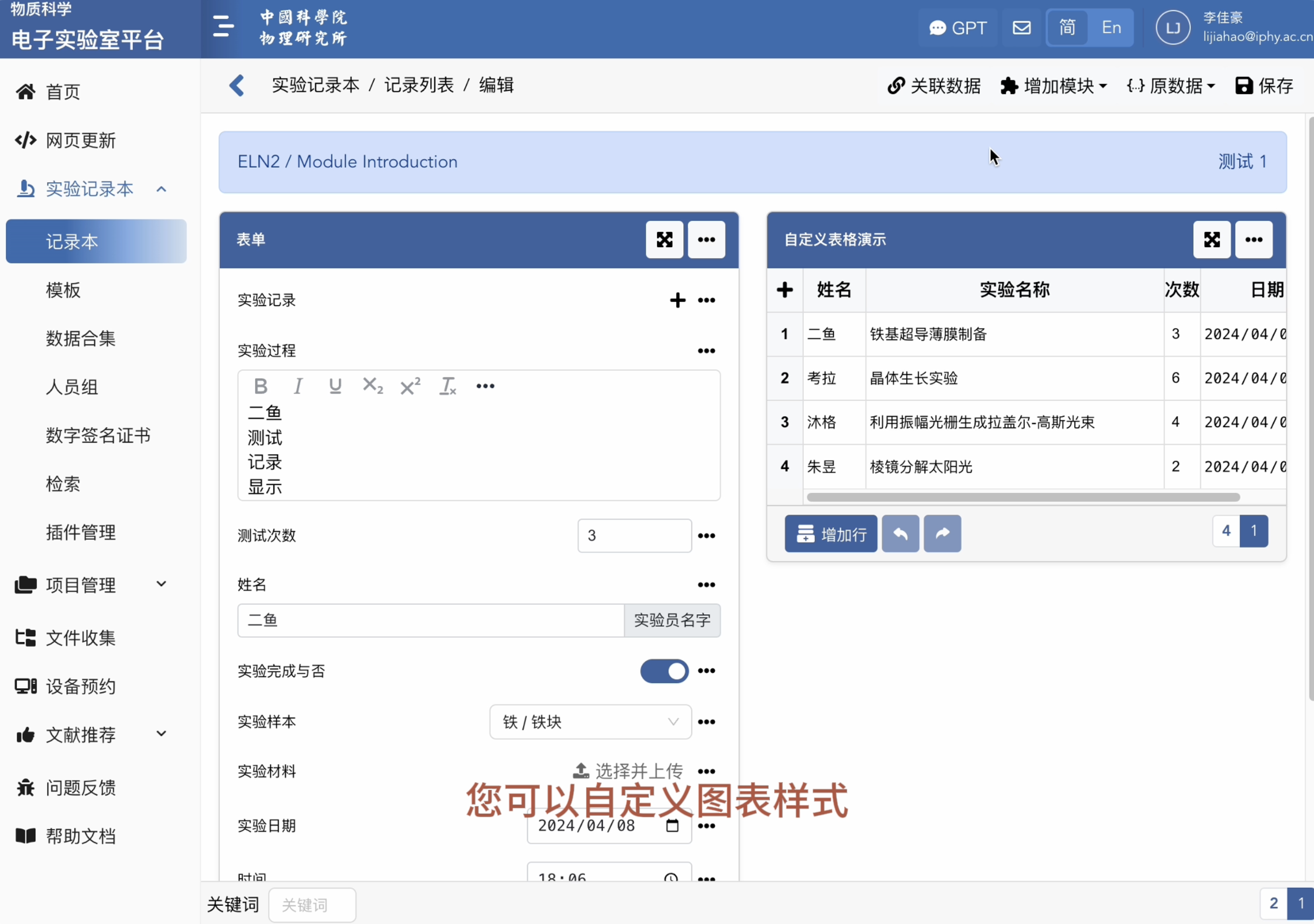Screen dimensions: 1314x924
Task: Apply bold formatting in 实验过程 editor
Action: 261,387
